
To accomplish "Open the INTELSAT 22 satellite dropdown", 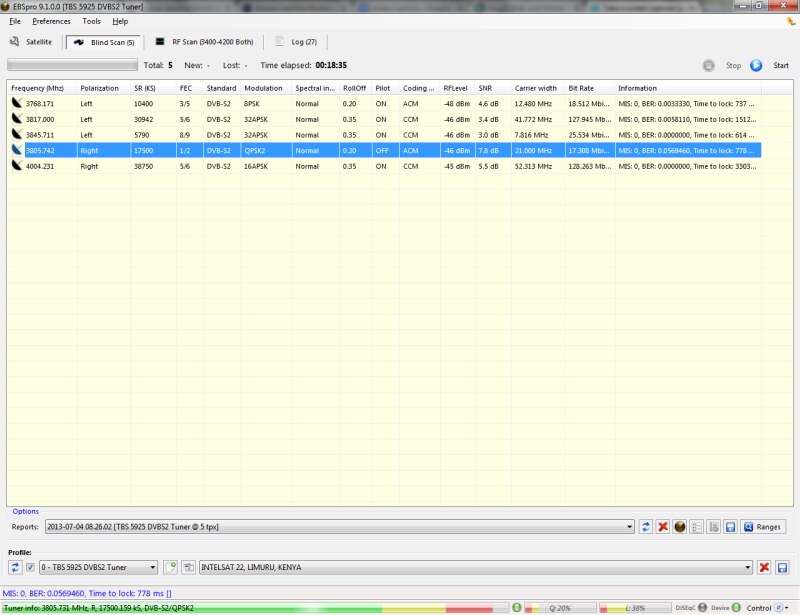I will point(746,568).
